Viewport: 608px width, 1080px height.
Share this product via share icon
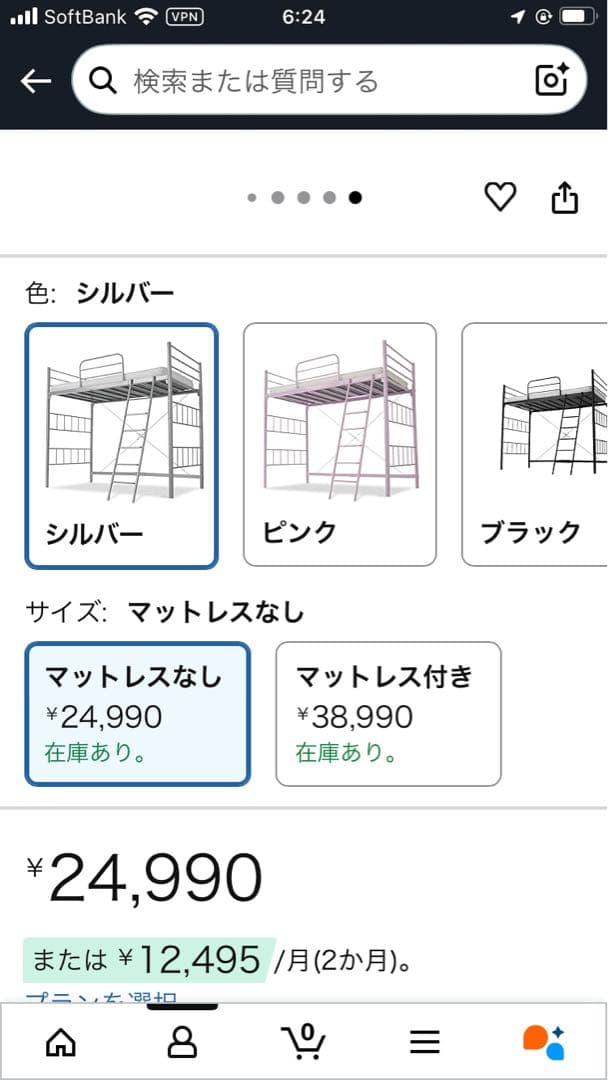(565, 196)
